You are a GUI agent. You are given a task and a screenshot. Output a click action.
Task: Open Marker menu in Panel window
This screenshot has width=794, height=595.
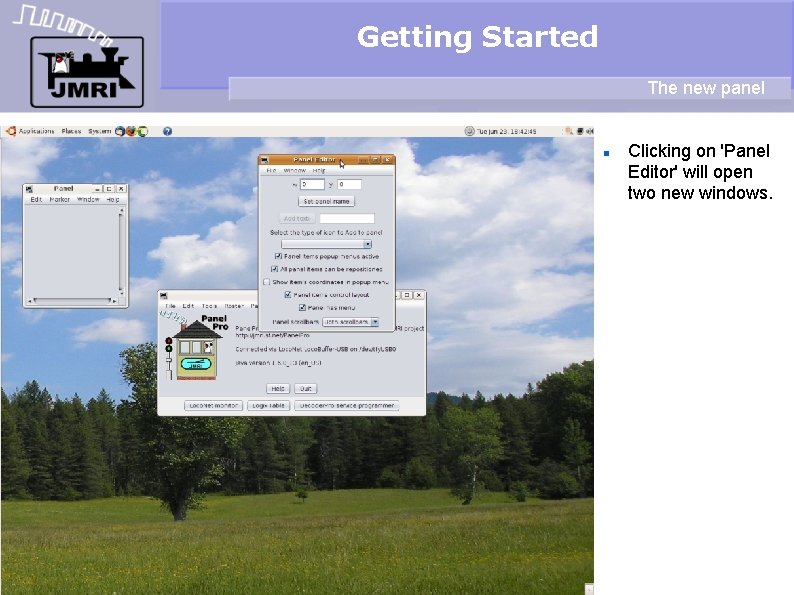coord(59,200)
